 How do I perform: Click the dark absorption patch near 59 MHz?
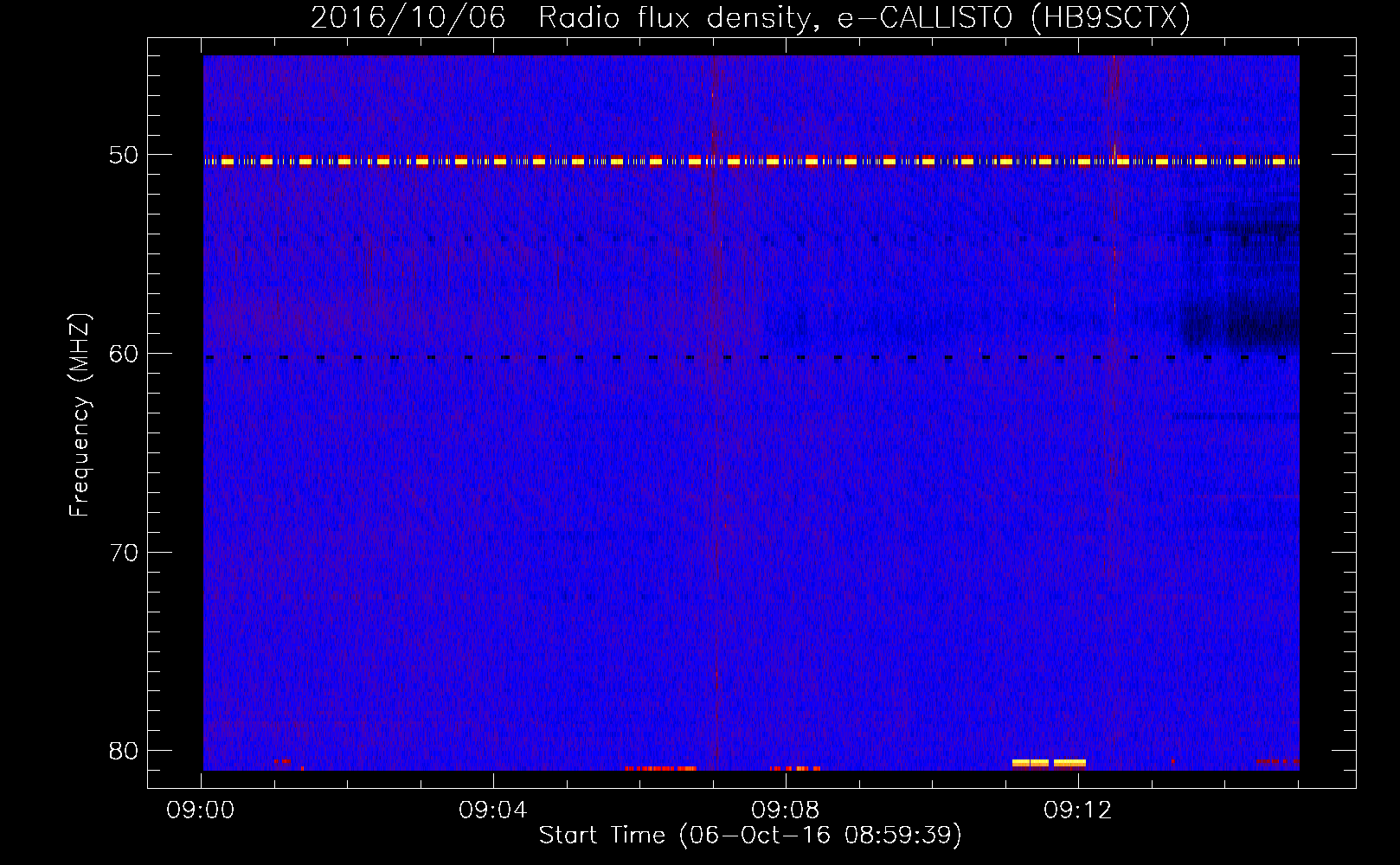pyautogui.click(x=1239, y=323)
